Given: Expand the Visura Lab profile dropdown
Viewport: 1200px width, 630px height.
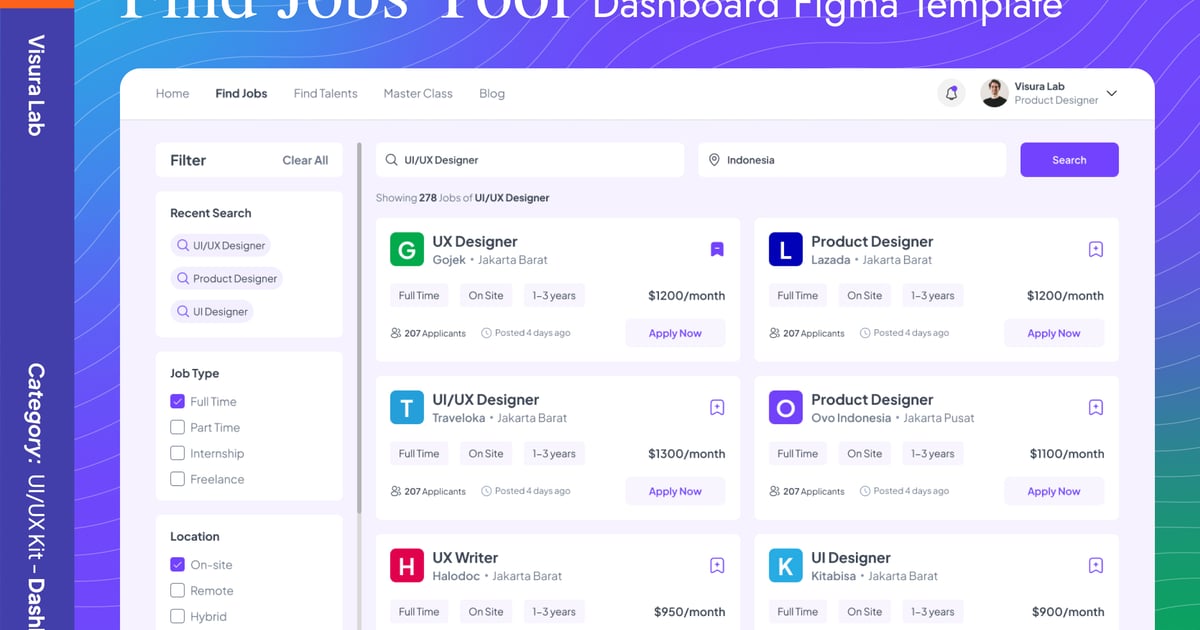Looking at the screenshot, I should pyautogui.click(x=1111, y=94).
